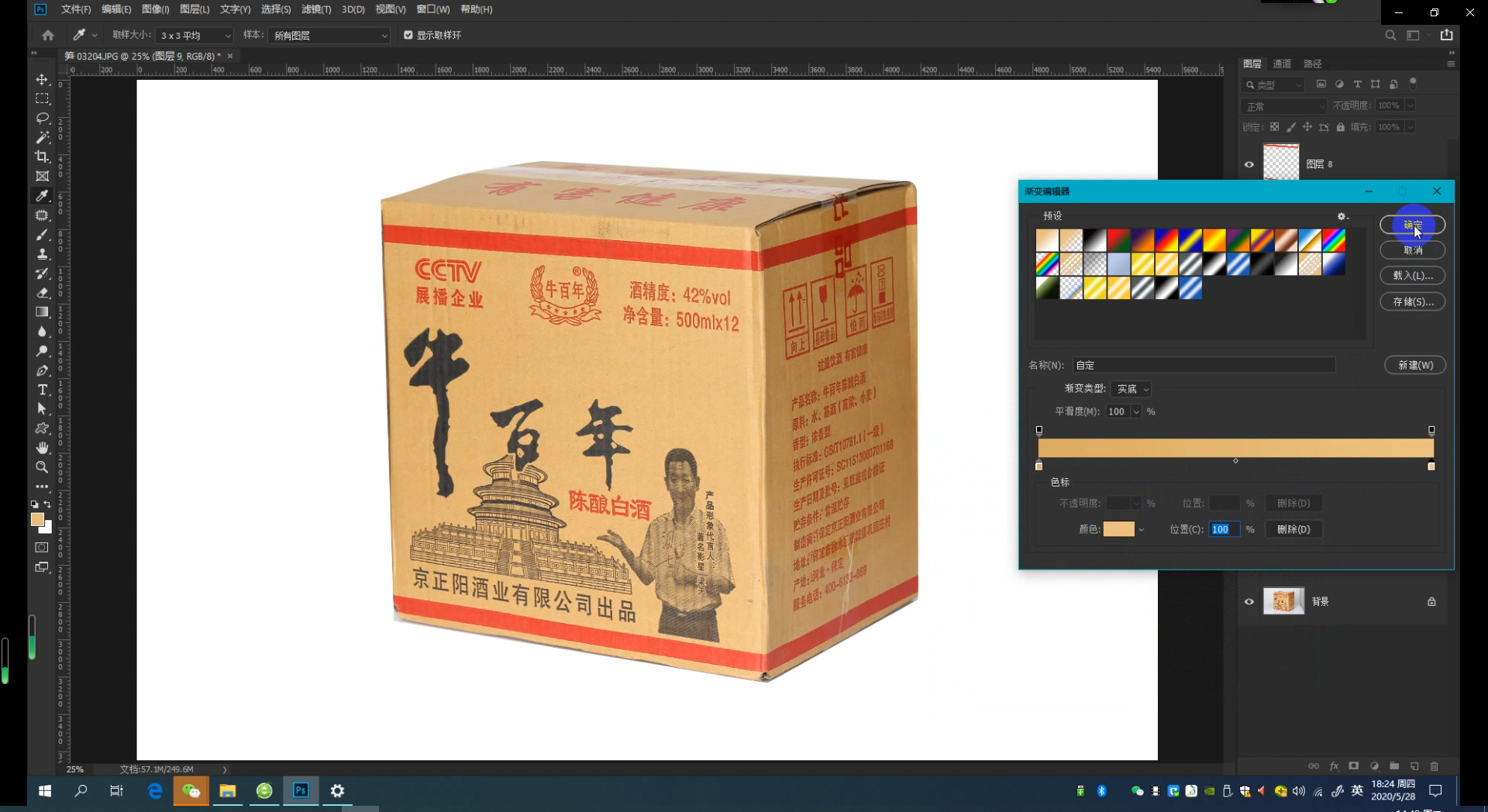Toggle Quick Mask mode

42,548
